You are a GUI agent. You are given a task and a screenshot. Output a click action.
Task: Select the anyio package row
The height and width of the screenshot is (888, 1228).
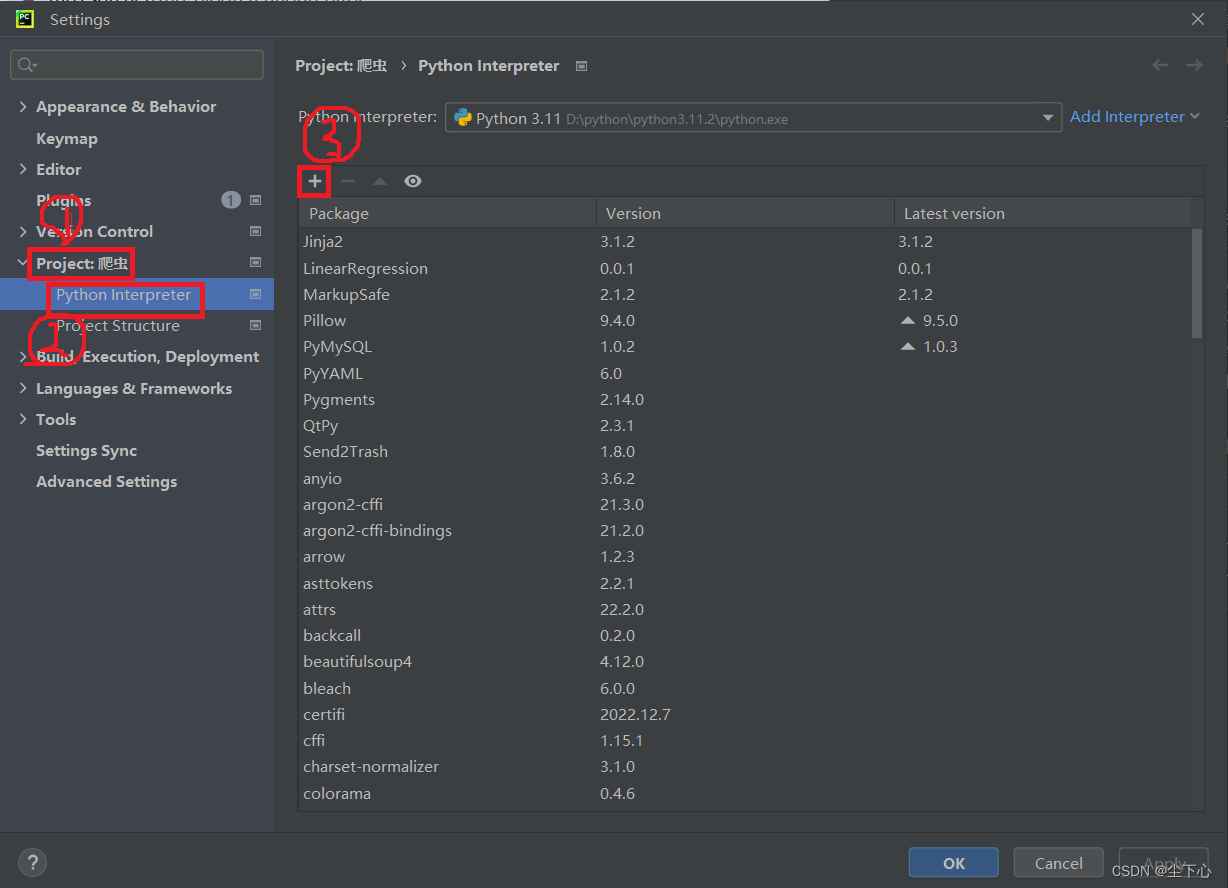745,478
